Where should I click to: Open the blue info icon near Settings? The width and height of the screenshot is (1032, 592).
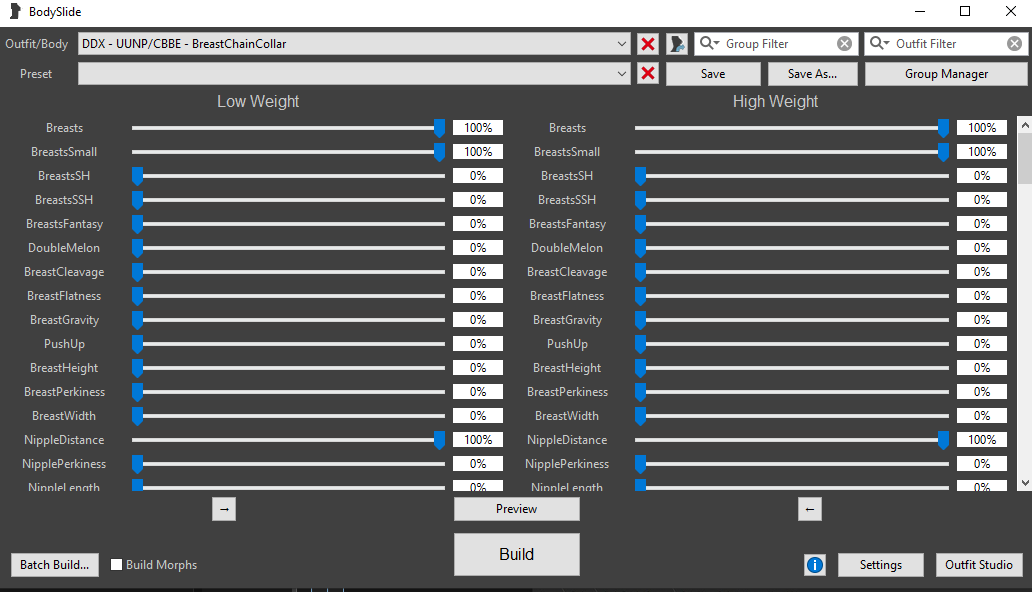coord(814,565)
